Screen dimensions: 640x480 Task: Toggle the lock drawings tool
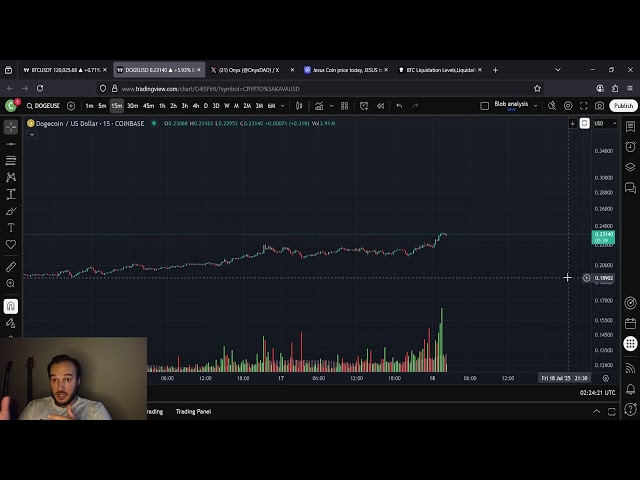pyautogui.click(x=11, y=323)
